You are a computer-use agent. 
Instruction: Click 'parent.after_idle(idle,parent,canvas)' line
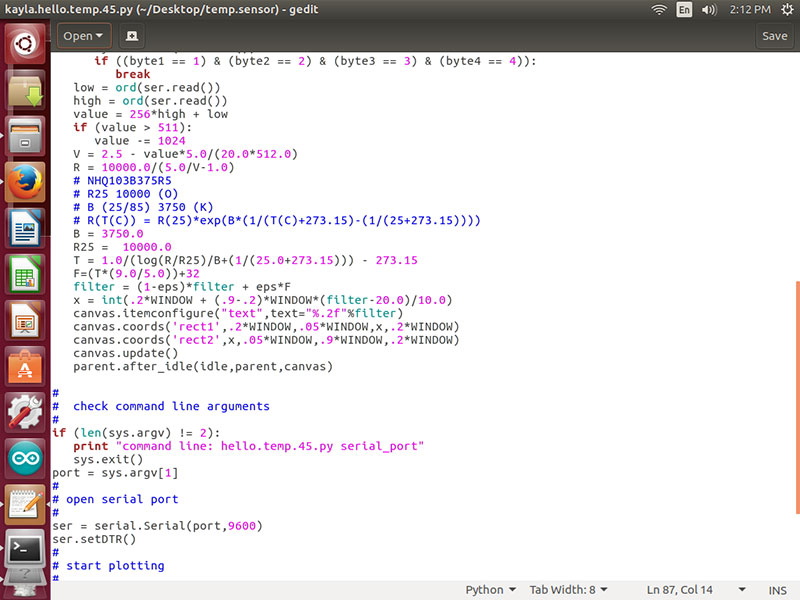coord(203,366)
